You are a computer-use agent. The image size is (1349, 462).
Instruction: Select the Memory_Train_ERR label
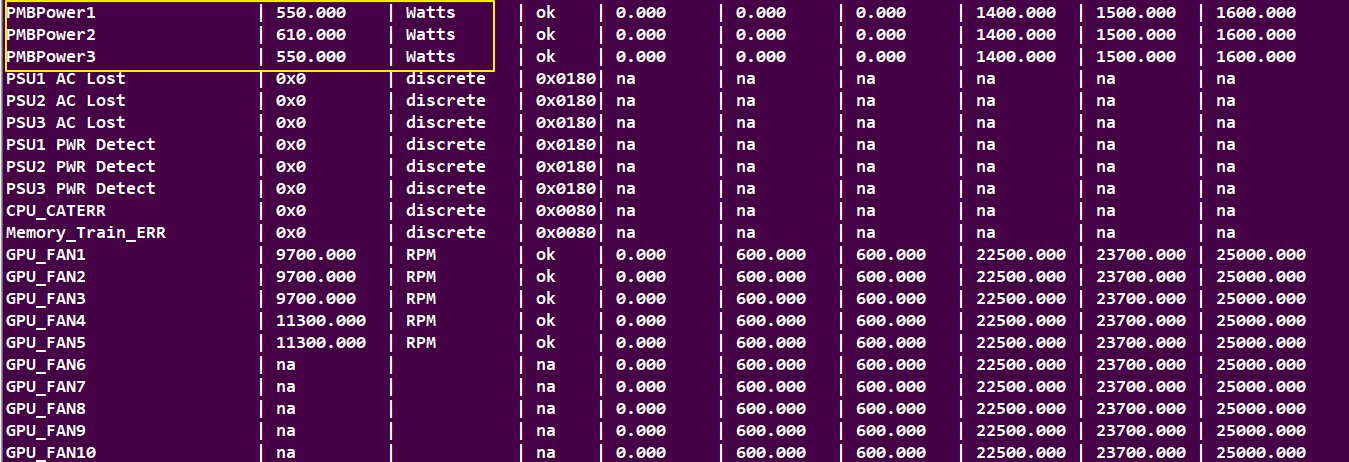(x=85, y=233)
